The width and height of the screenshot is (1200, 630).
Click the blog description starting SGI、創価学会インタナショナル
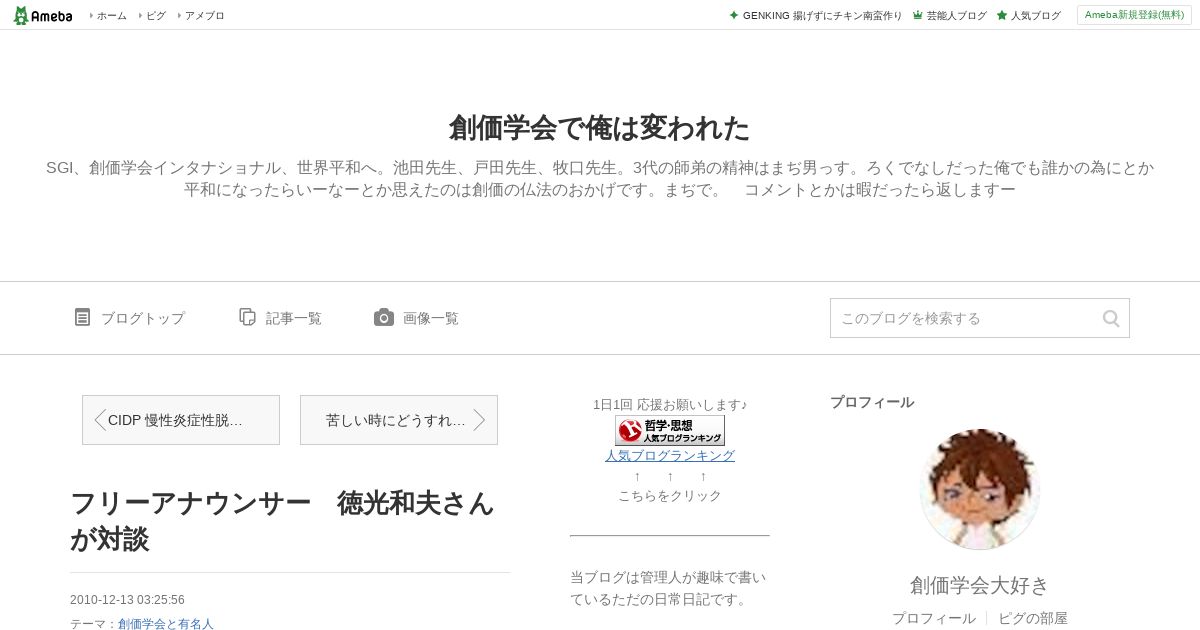pos(600,178)
